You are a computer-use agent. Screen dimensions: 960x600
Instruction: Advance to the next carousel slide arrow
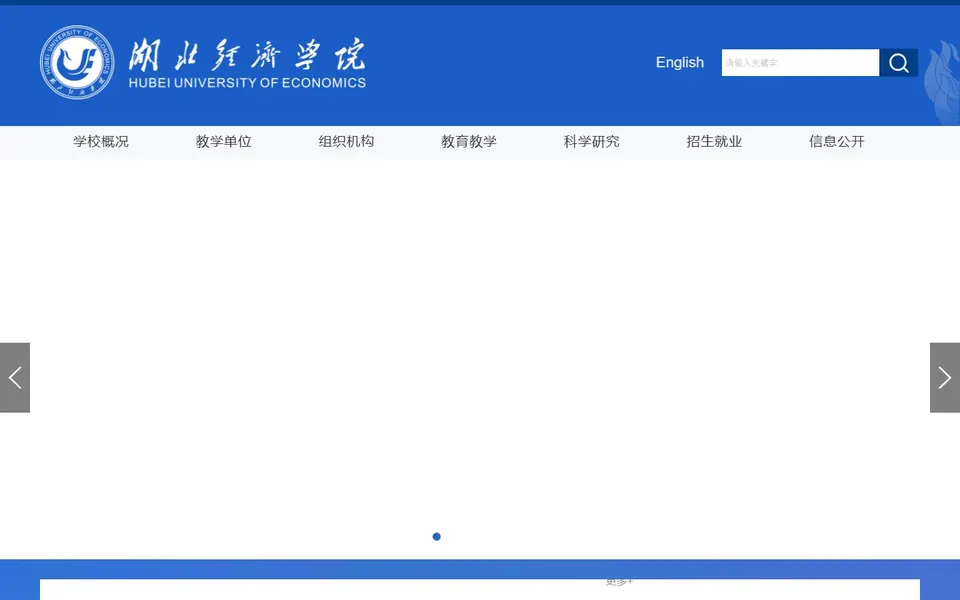point(945,378)
